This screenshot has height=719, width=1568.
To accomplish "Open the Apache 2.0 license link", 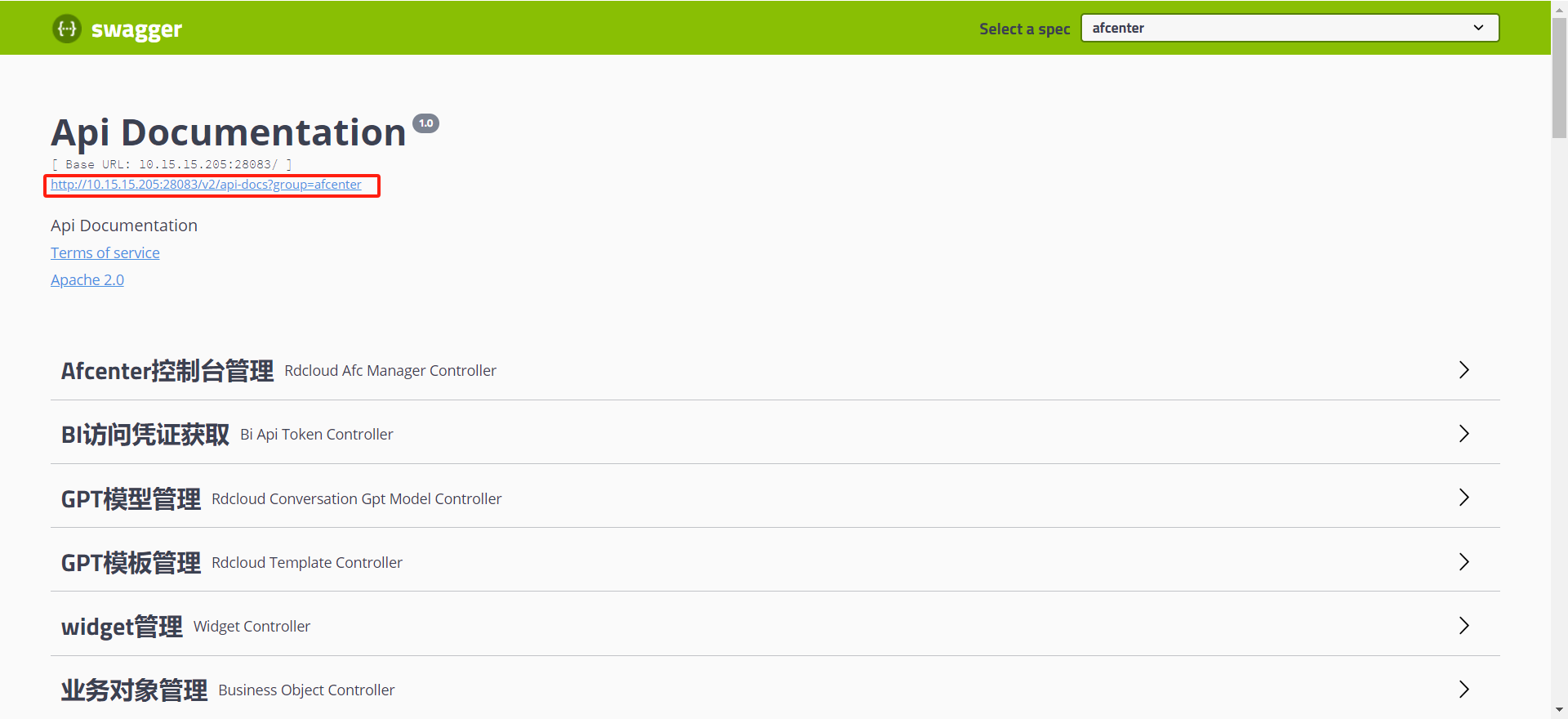I will (x=87, y=280).
